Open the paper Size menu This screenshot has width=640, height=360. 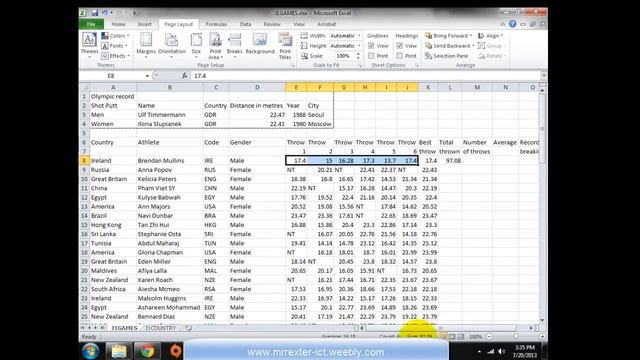pyautogui.click(x=196, y=45)
